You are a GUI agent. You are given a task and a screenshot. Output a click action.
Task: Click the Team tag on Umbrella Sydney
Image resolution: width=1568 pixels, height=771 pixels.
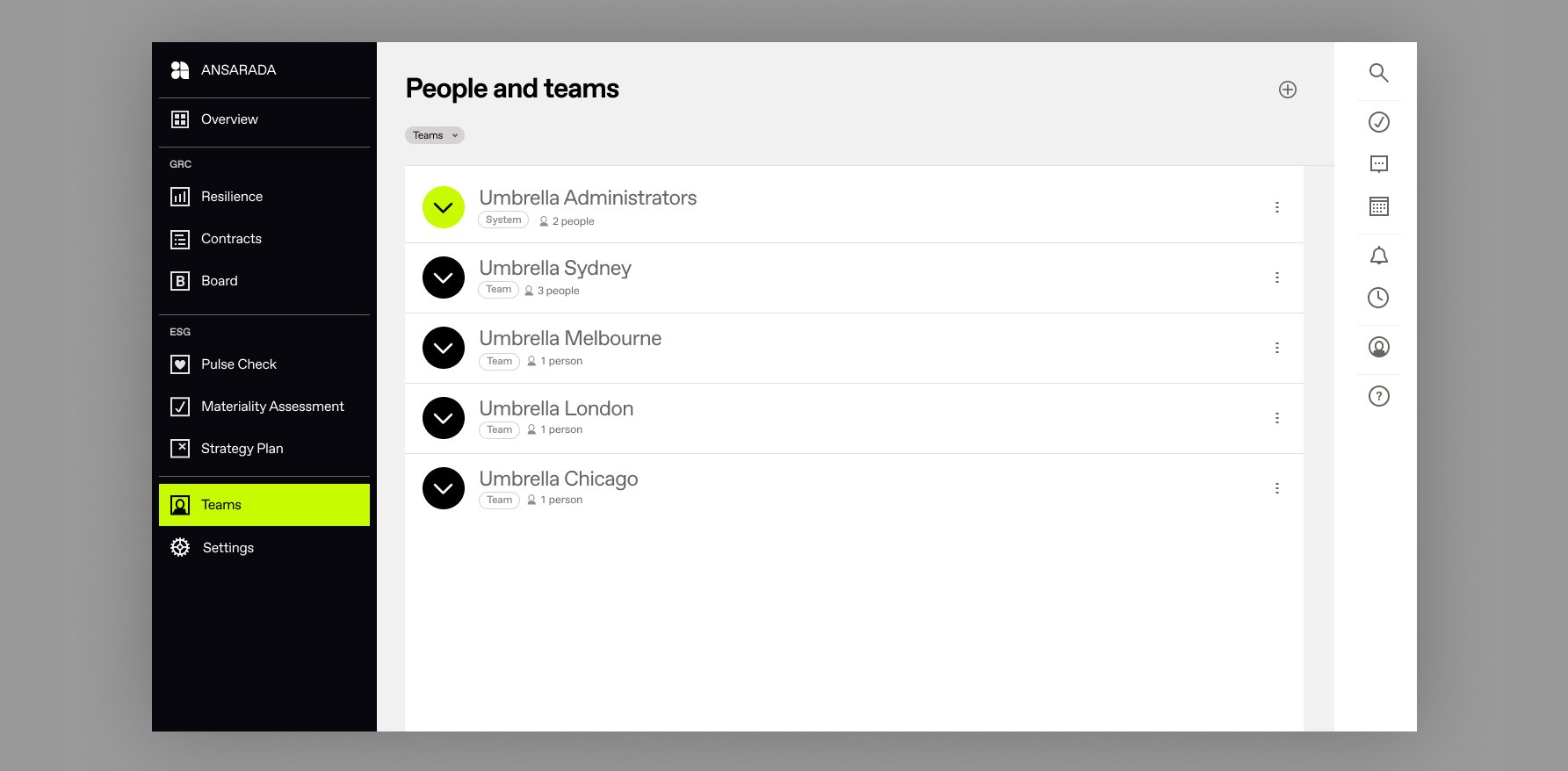[498, 290]
